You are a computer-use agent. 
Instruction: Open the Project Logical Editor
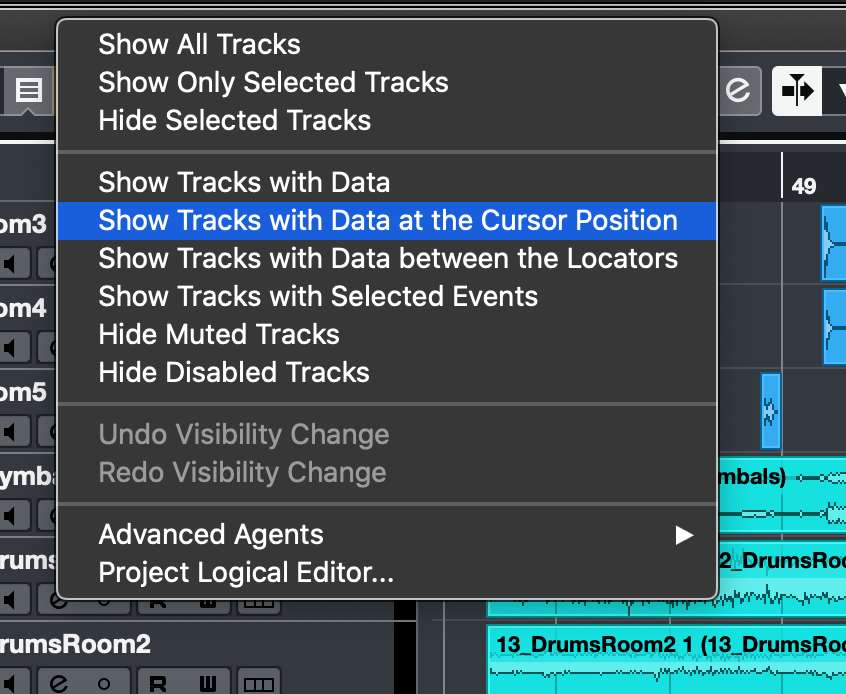[x=245, y=572]
